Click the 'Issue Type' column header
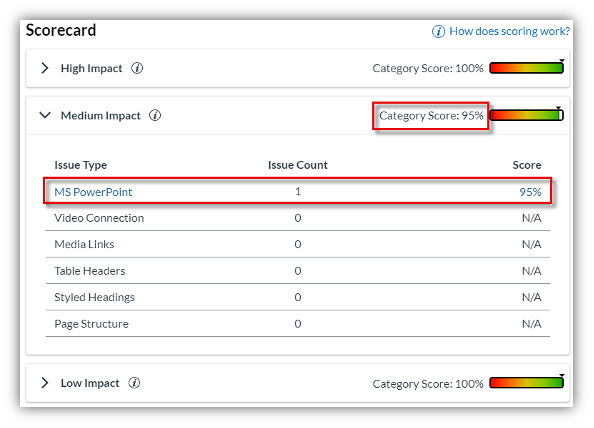The width and height of the screenshot is (594, 428). [x=81, y=165]
